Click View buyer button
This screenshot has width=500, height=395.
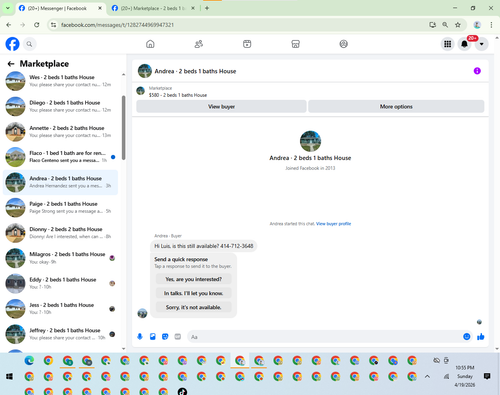tap(221, 106)
